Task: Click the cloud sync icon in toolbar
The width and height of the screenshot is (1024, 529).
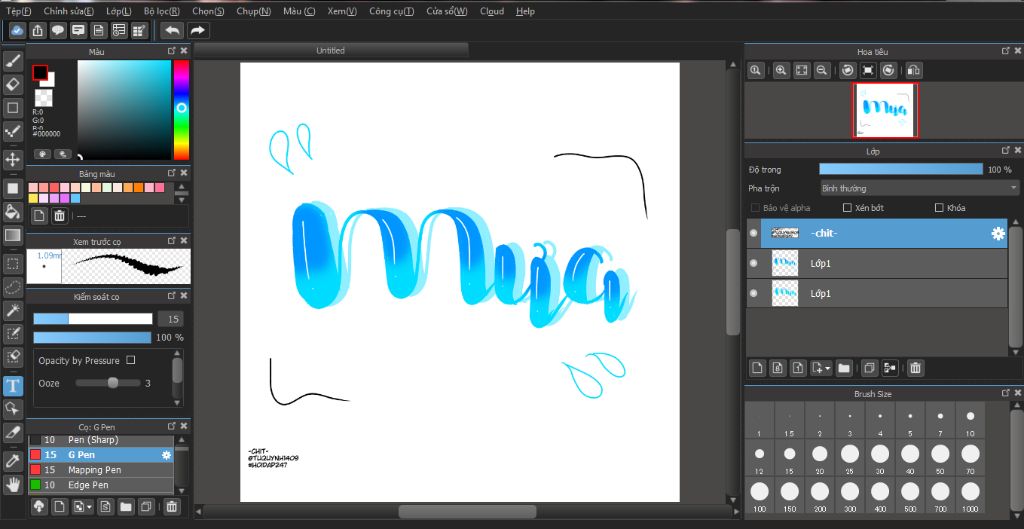Action: tap(18, 30)
